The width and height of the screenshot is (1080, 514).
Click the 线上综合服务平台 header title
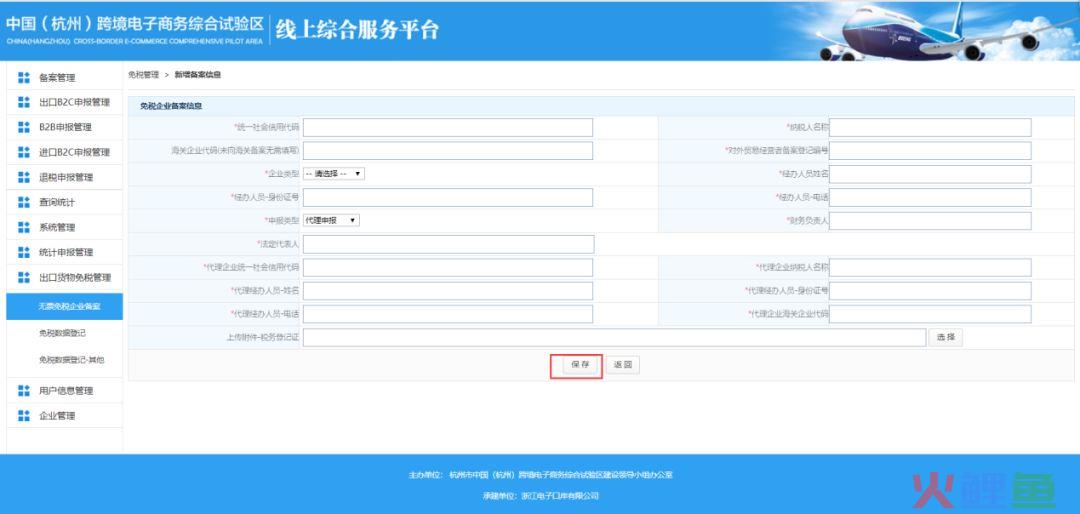(357, 30)
